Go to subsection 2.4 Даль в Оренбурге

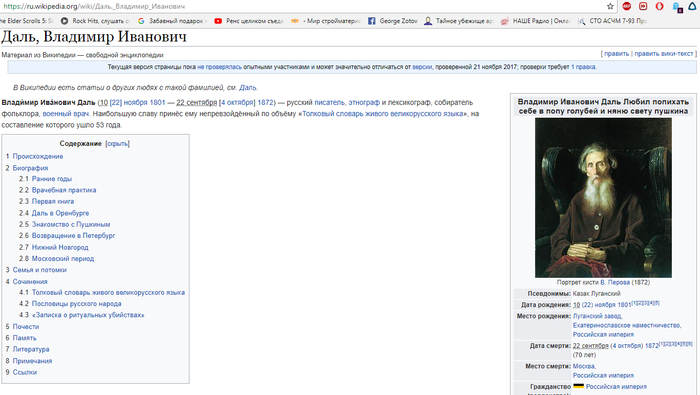click(60, 213)
